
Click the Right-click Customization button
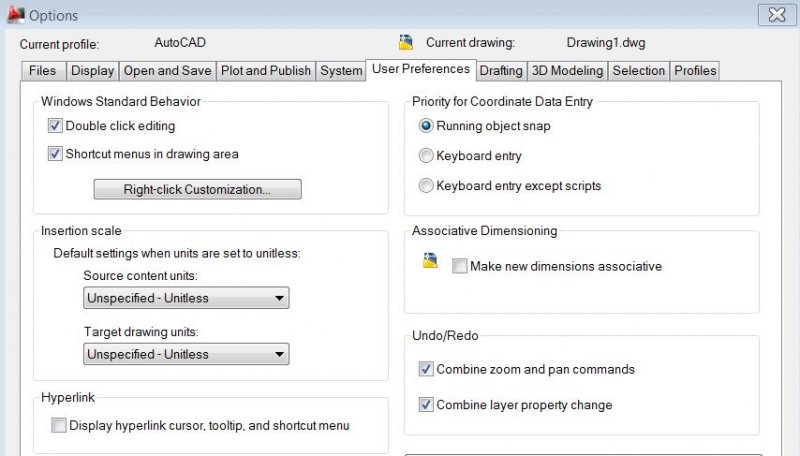(197, 189)
